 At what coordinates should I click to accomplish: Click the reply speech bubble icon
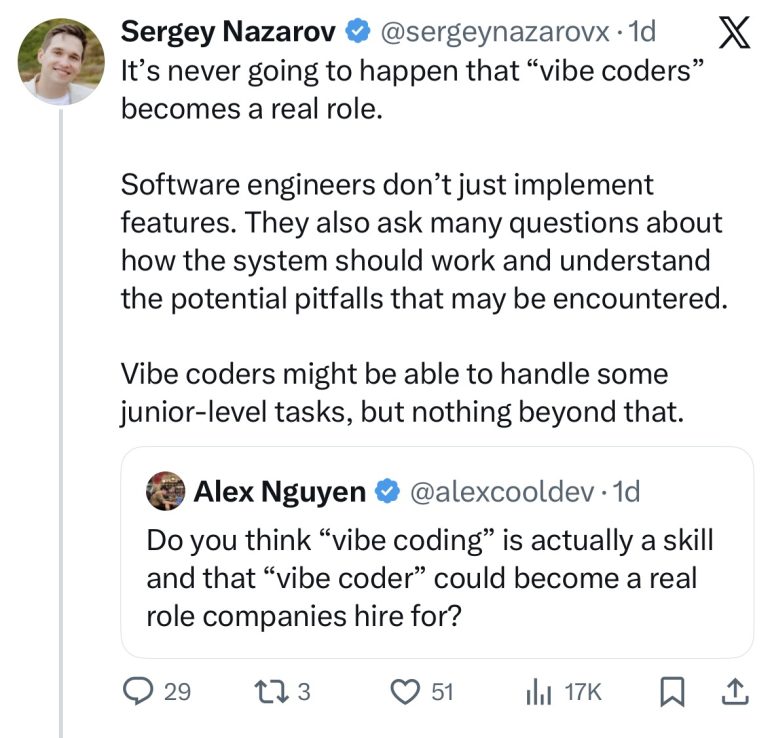tap(136, 691)
